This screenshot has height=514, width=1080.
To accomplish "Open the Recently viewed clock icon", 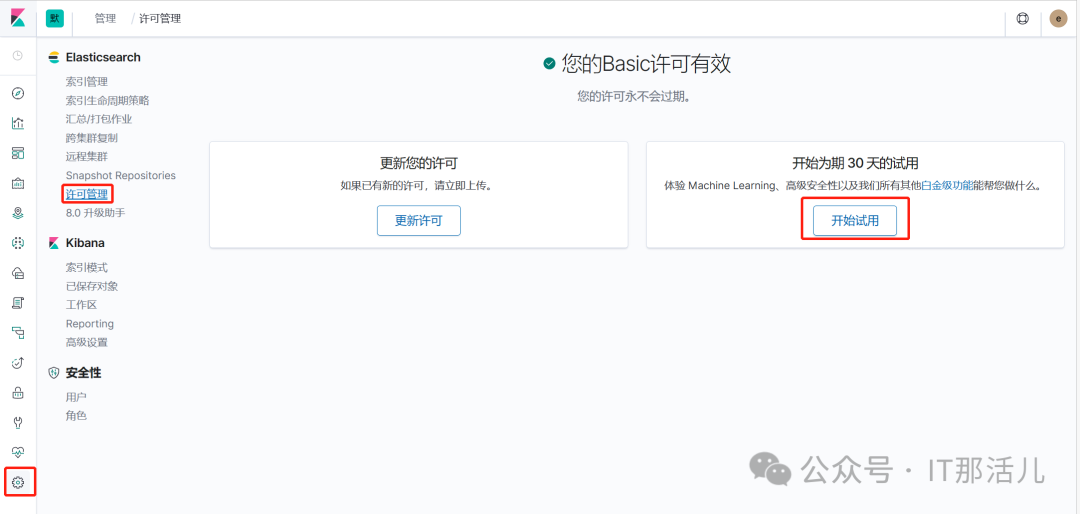I will [18, 56].
